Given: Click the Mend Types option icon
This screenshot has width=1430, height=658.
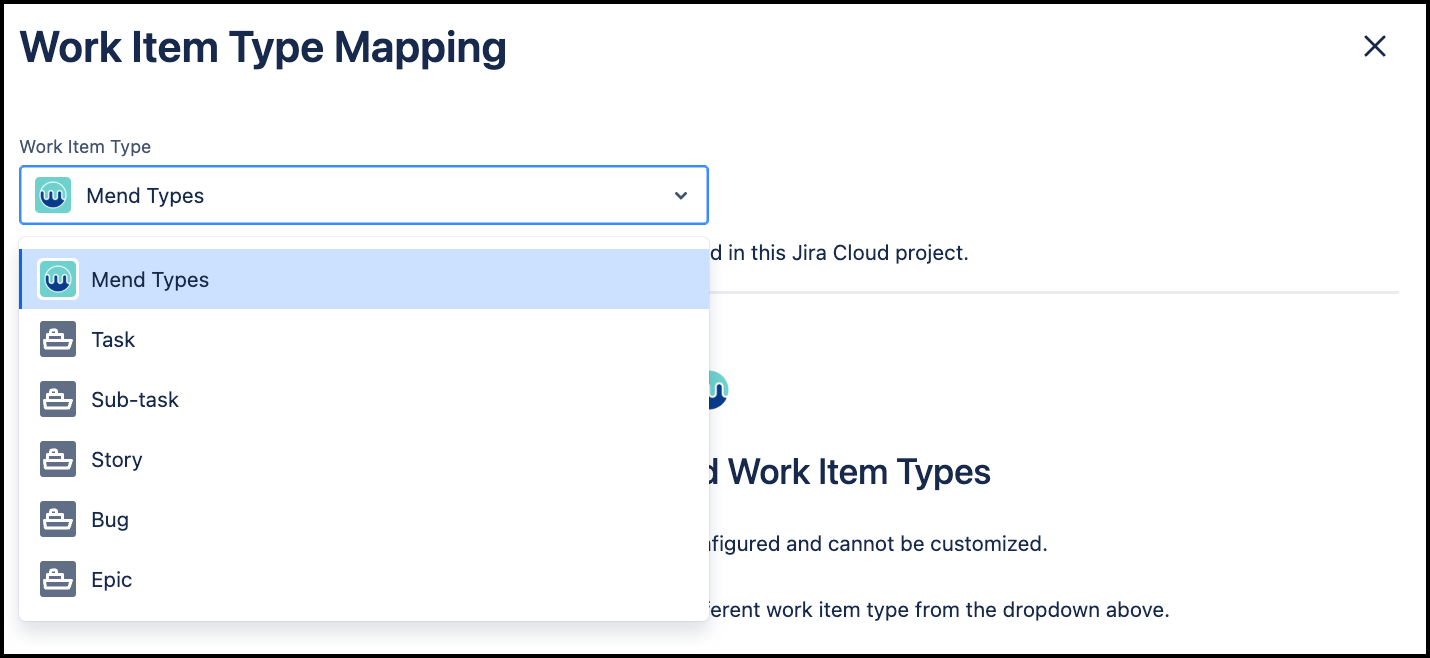Looking at the screenshot, I should (x=58, y=280).
